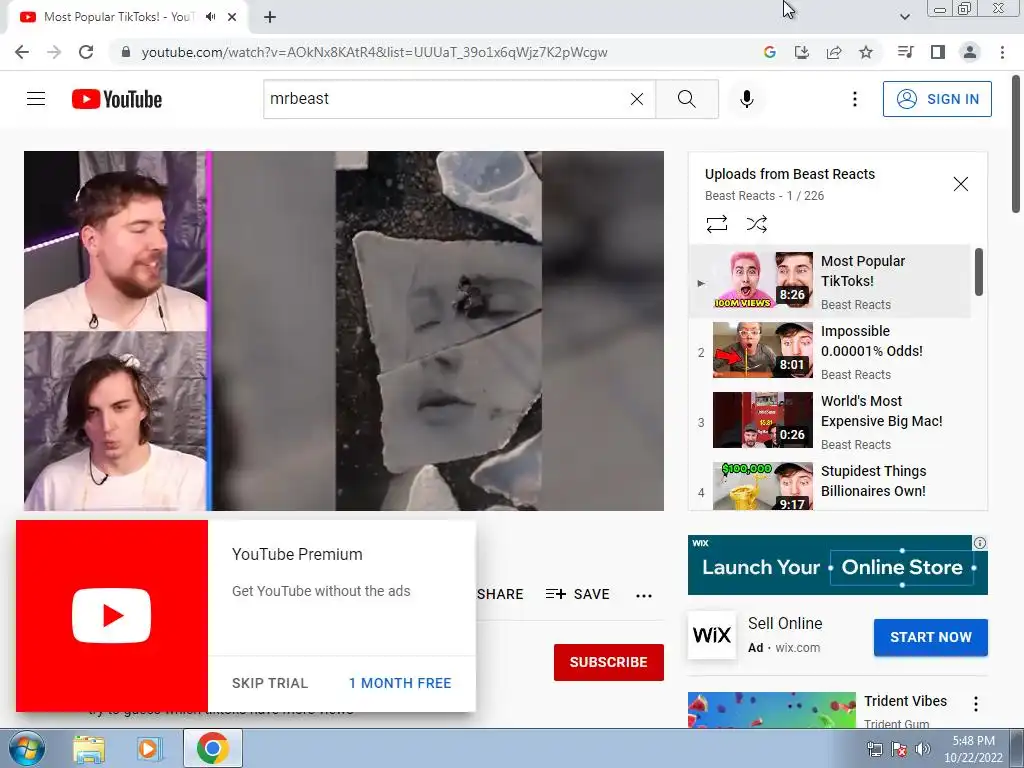
Task: Click the video player area
Action: (344, 330)
